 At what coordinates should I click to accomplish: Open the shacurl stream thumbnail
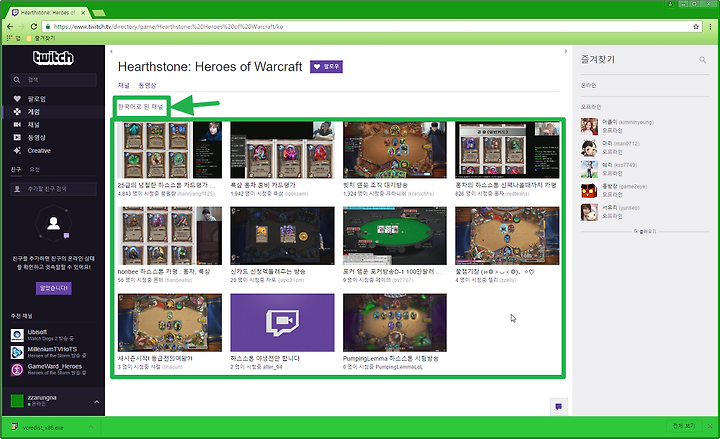169,323
